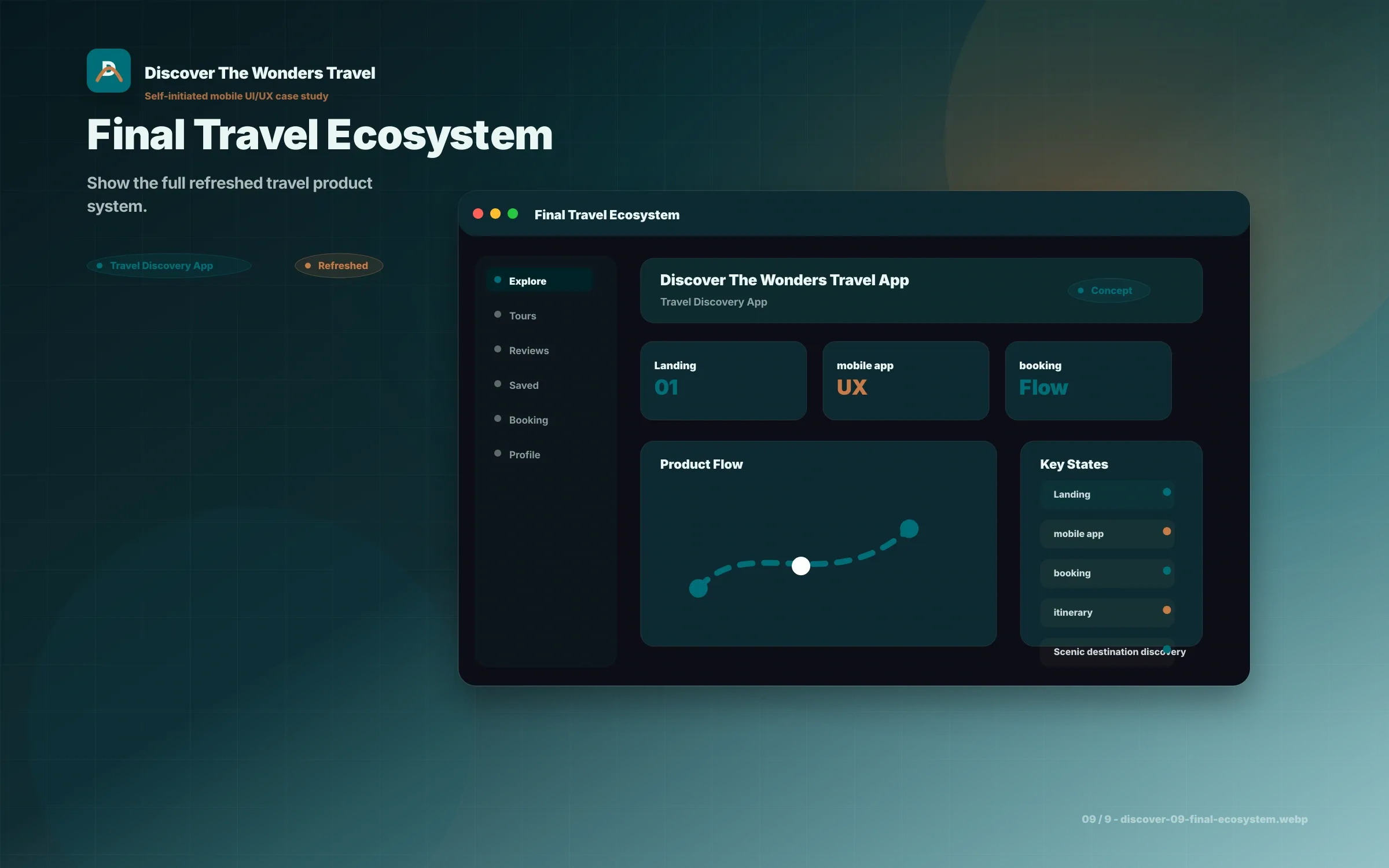Image resolution: width=1389 pixels, height=868 pixels.
Task: Click the Key States heading
Action: (1074, 464)
